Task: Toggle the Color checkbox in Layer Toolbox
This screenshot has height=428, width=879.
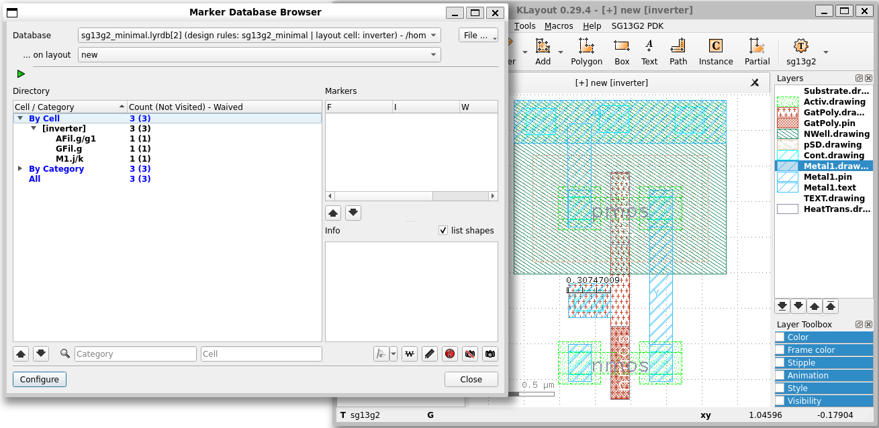Action: 781,337
